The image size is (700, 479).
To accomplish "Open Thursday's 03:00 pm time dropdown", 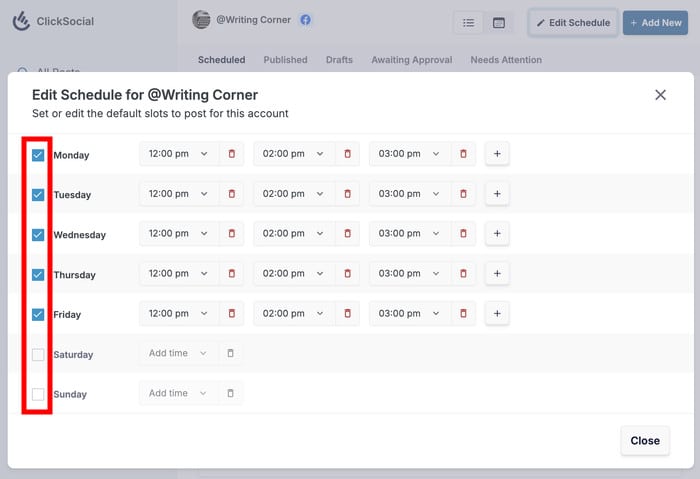I will [x=408, y=274].
